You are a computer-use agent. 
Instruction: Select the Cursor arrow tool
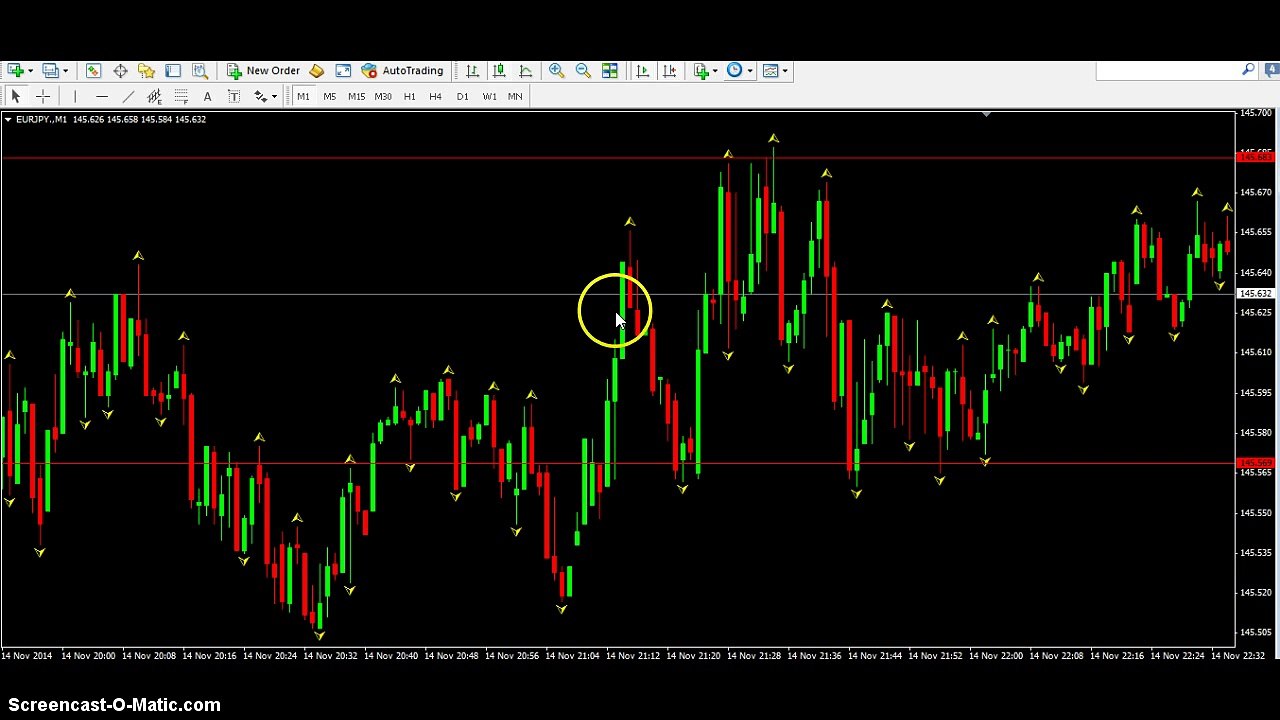tap(15, 96)
